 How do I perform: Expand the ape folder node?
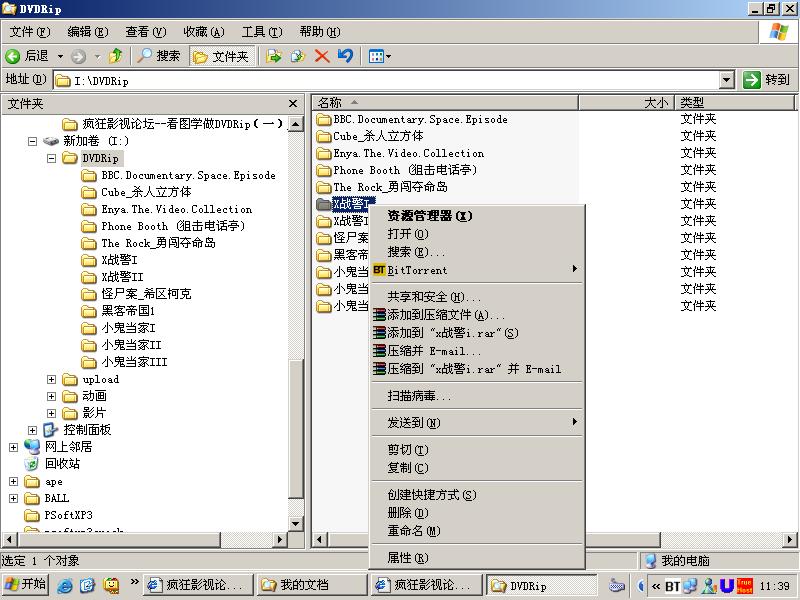point(14,482)
